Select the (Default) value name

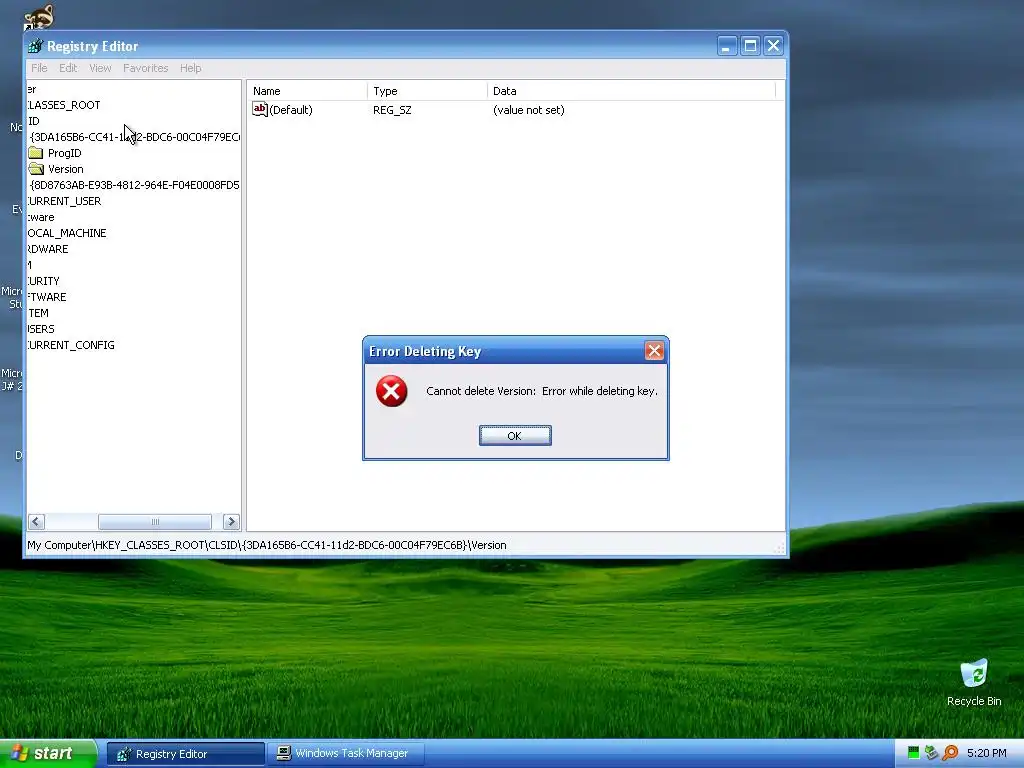point(291,110)
